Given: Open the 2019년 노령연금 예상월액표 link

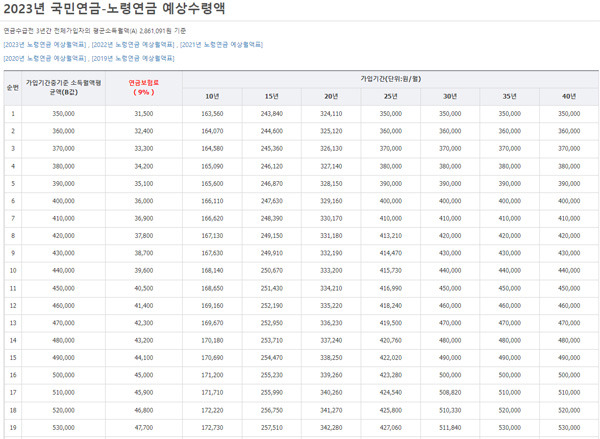Looking at the screenshot, I should (x=133, y=59).
